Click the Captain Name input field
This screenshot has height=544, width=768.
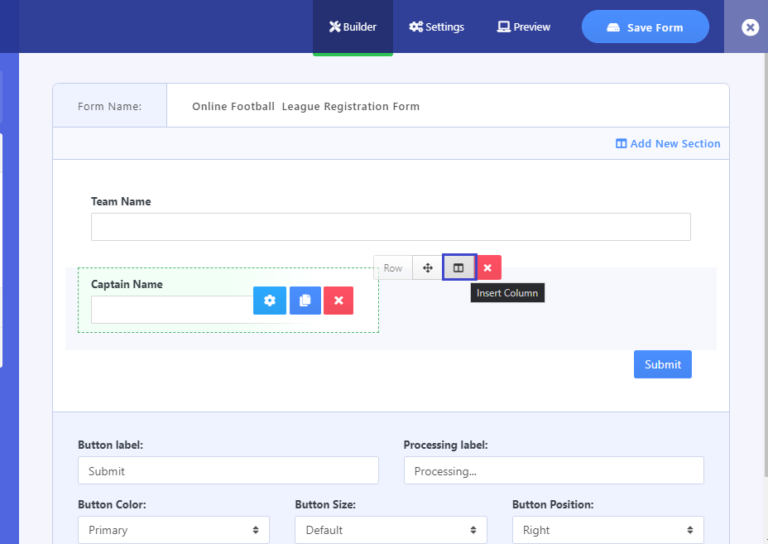[171, 309]
